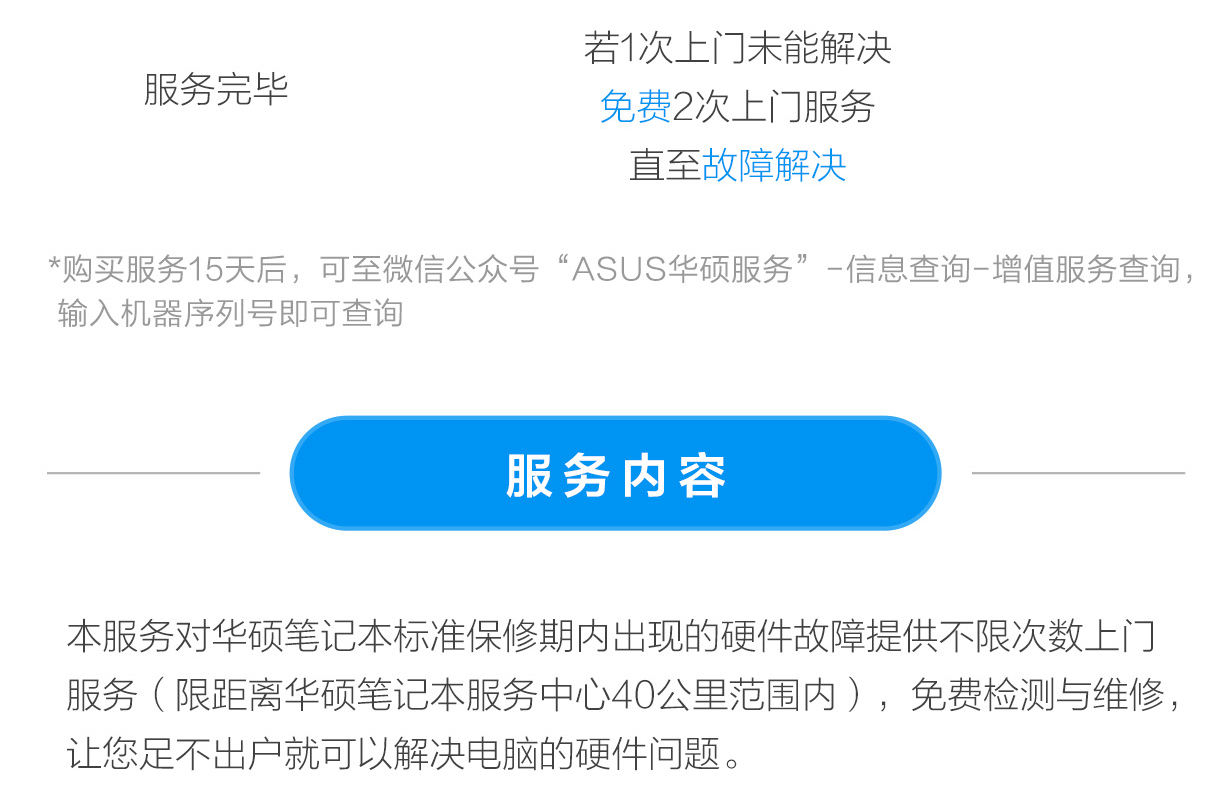Click the 若1次上门未能解决 line
The image size is (1226, 809).
738,48
